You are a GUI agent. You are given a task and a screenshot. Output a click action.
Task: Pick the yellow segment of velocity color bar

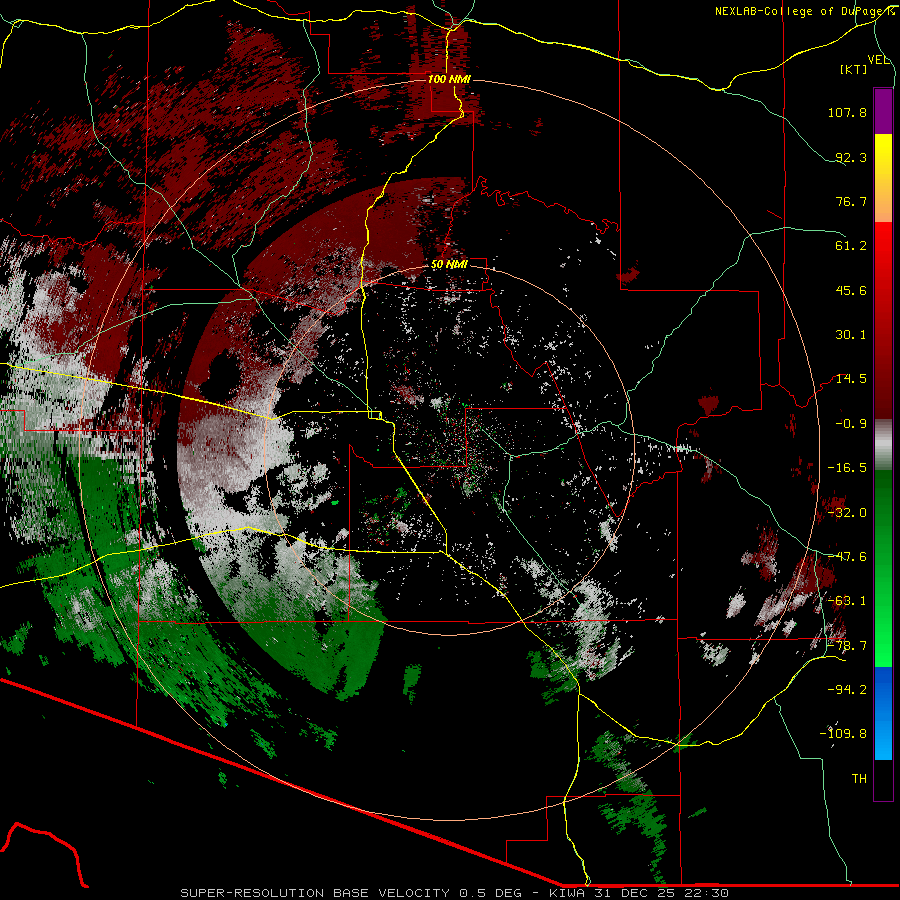tap(883, 158)
